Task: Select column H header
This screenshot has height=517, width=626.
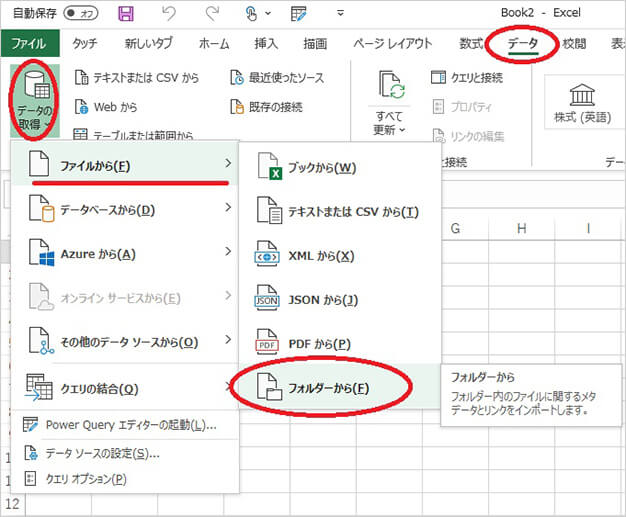Action: pyautogui.click(x=521, y=229)
